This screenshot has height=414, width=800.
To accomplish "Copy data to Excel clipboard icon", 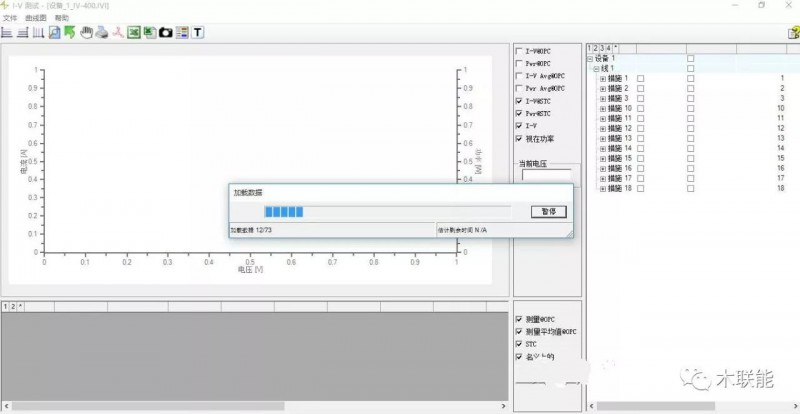I will point(149,33).
